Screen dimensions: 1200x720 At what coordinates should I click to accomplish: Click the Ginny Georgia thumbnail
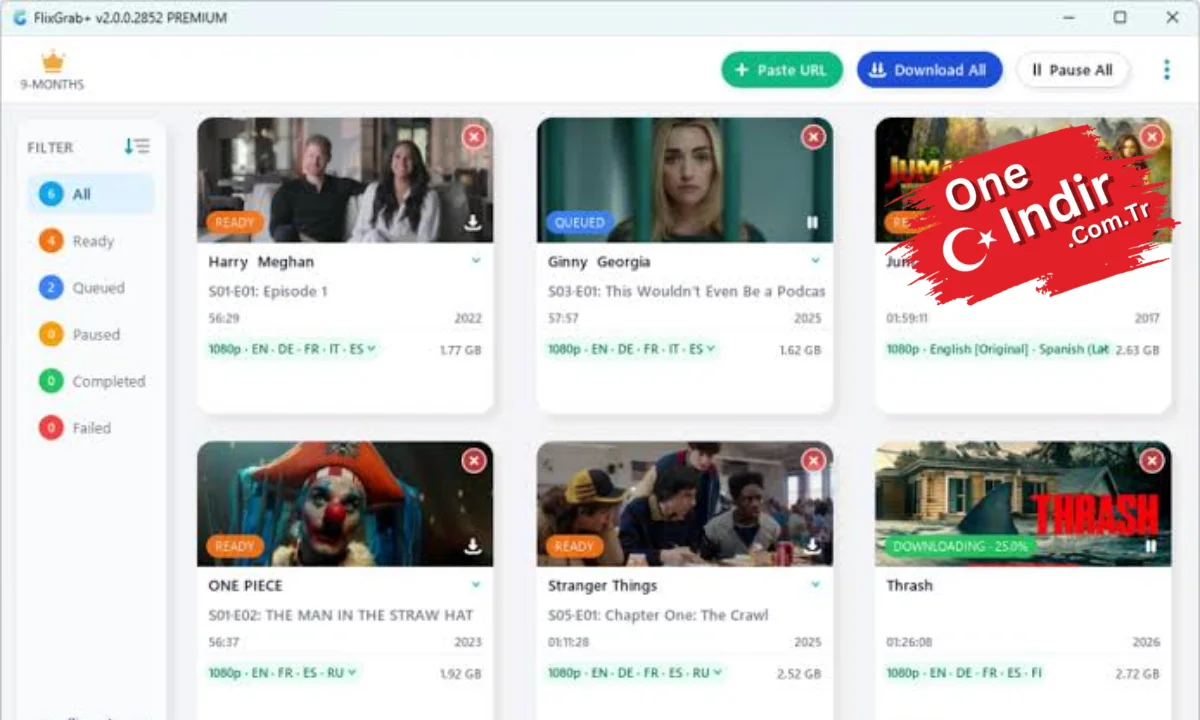point(685,180)
